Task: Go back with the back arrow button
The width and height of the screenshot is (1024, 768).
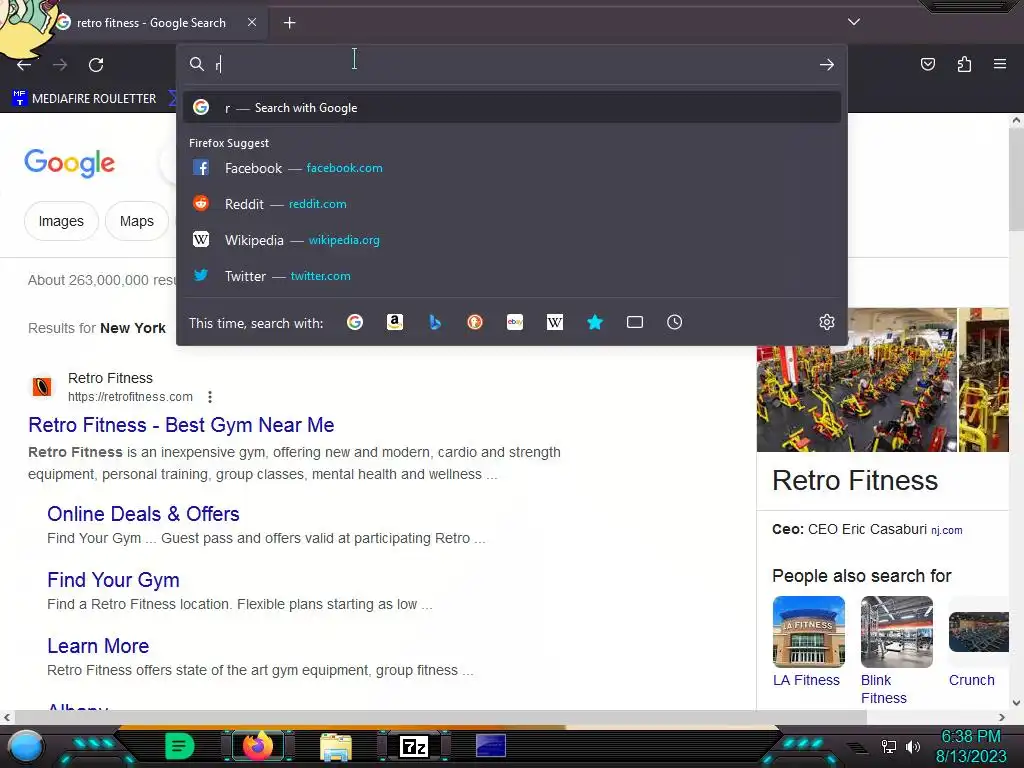Action: (x=24, y=65)
